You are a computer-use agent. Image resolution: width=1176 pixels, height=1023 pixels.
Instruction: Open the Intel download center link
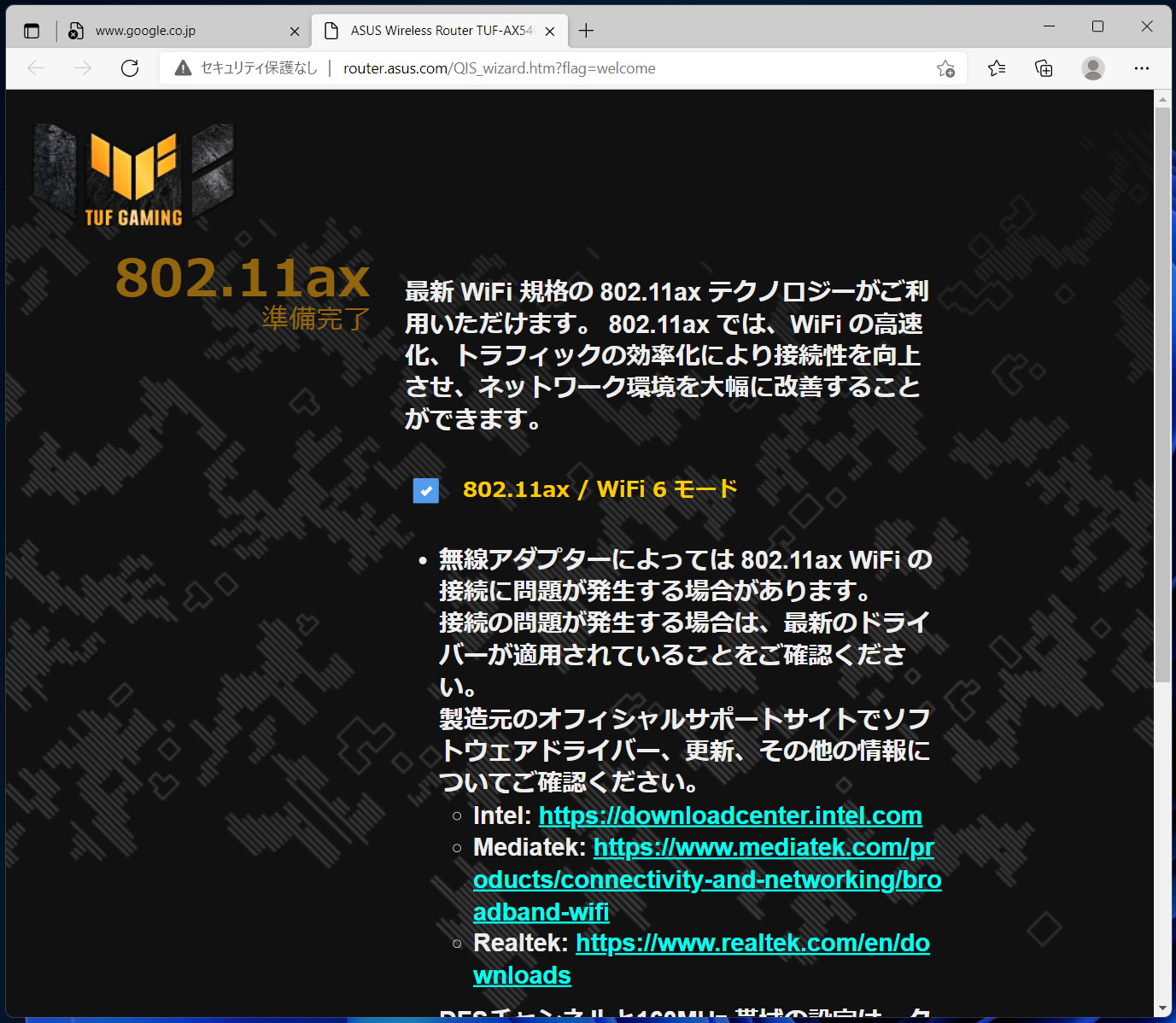pyautogui.click(x=730, y=815)
